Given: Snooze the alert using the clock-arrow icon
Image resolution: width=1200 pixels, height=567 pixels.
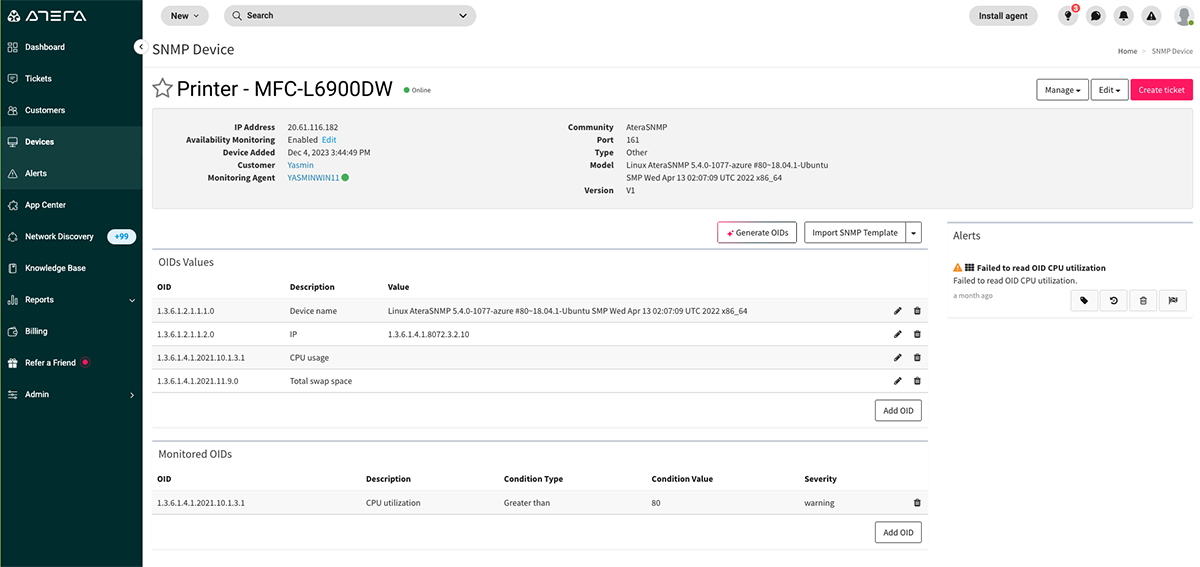Looking at the screenshot, I should 1114,300.
